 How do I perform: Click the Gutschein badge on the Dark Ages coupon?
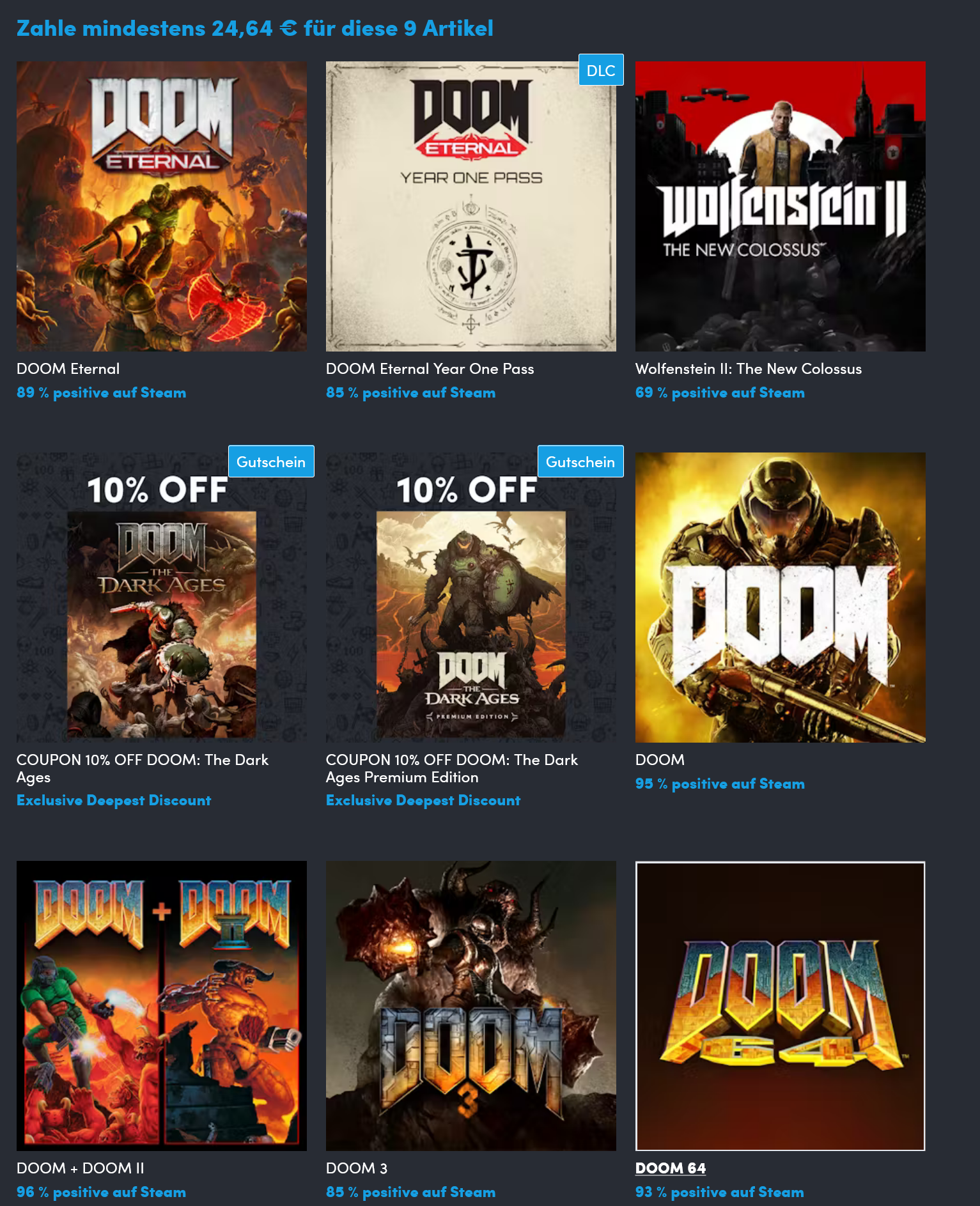(271, 461)
